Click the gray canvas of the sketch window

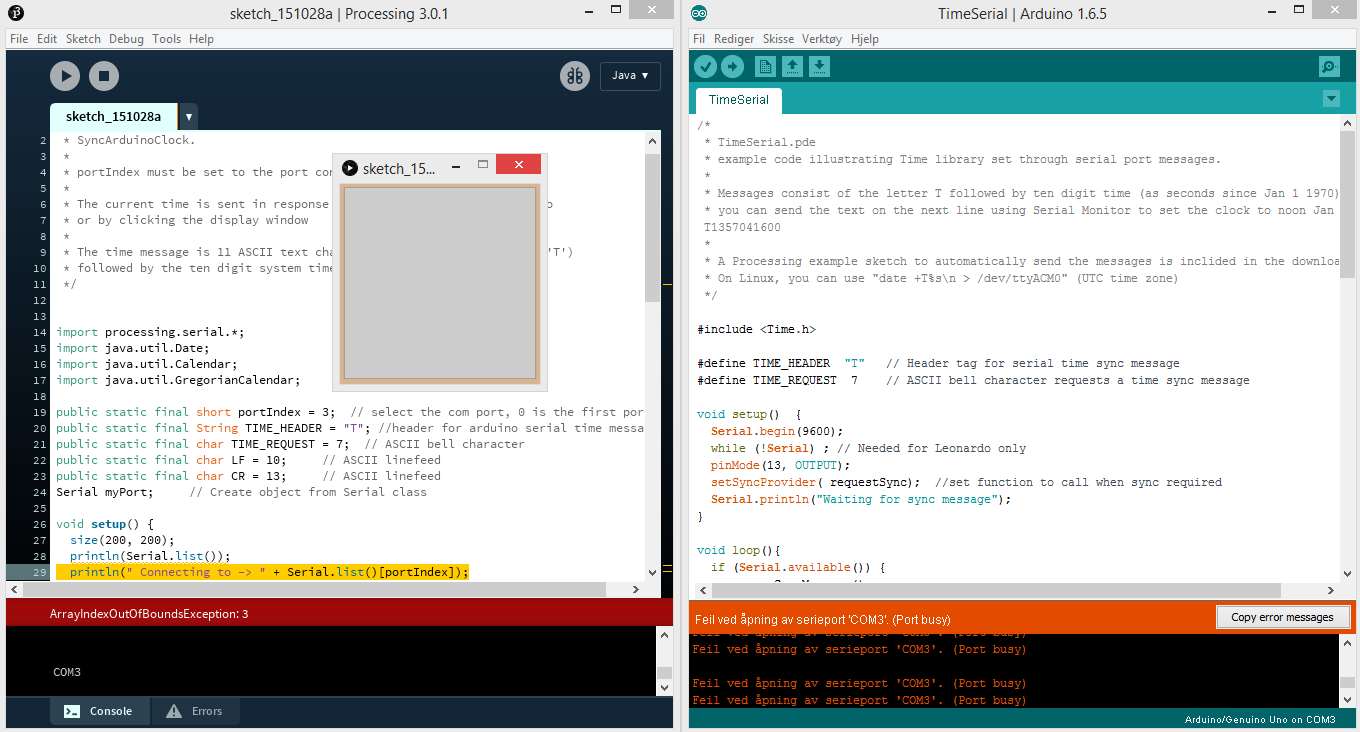coord(440,283)
